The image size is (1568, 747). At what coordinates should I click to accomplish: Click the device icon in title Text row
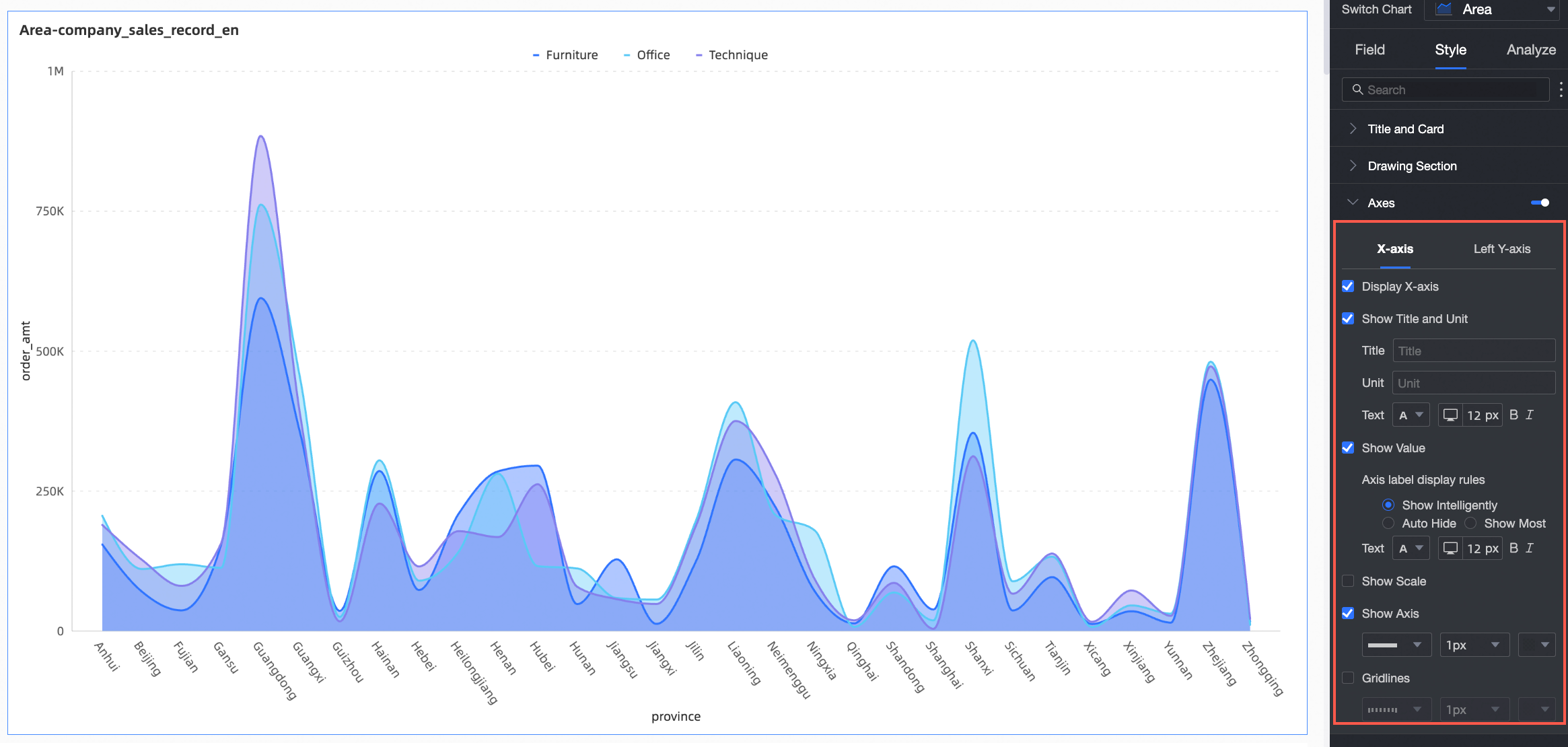(x=1450, y=415)
